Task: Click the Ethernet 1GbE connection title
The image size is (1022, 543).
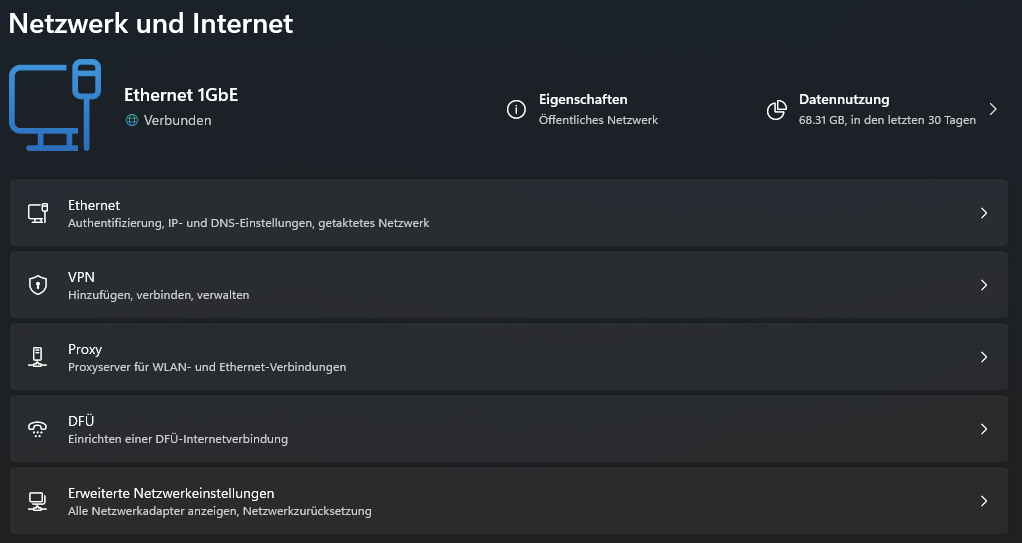Action: [181, 95]
